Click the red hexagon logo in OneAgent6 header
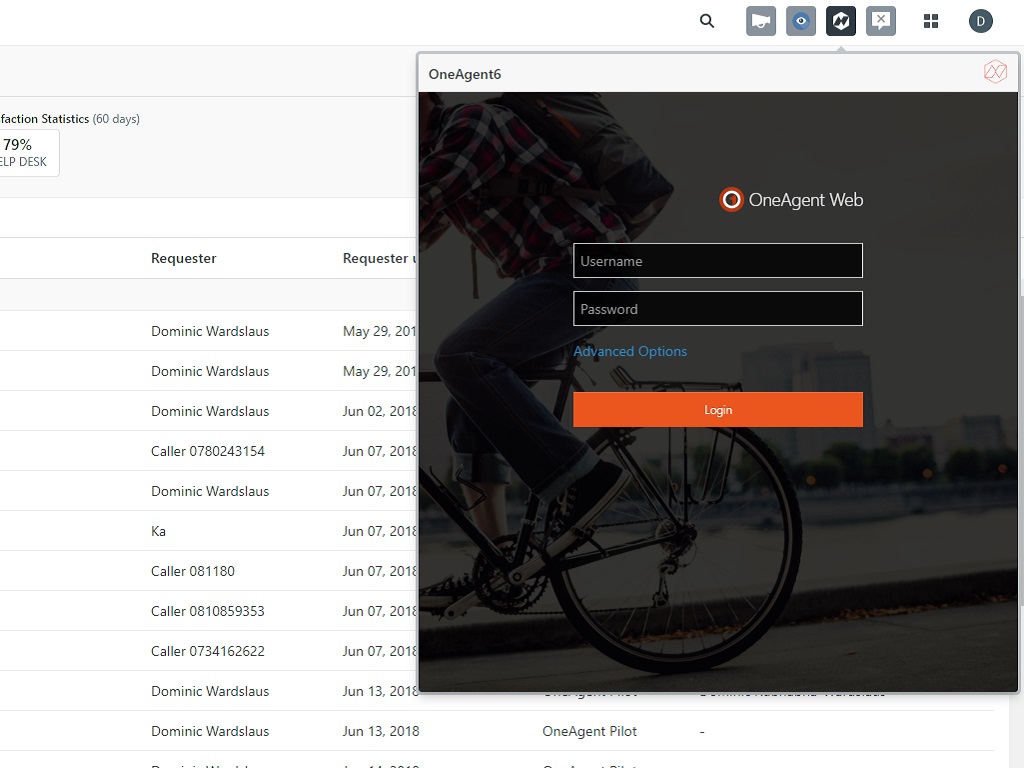The height and width of the screenshot is (768, 1024). tap(995, 72)
